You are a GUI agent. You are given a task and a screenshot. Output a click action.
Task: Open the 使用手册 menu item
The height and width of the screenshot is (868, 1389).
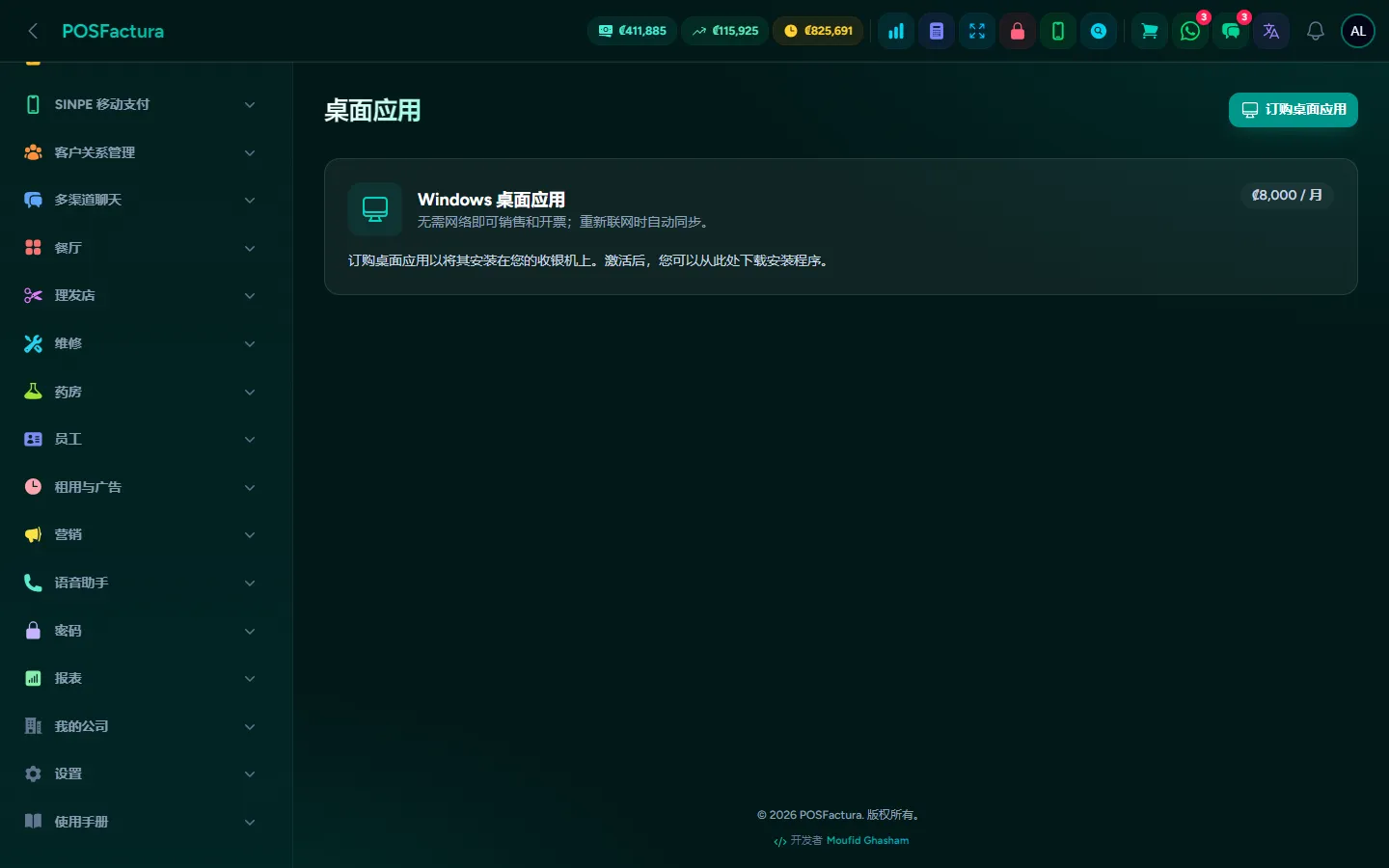pyautogui.click(x=140, y=822)
